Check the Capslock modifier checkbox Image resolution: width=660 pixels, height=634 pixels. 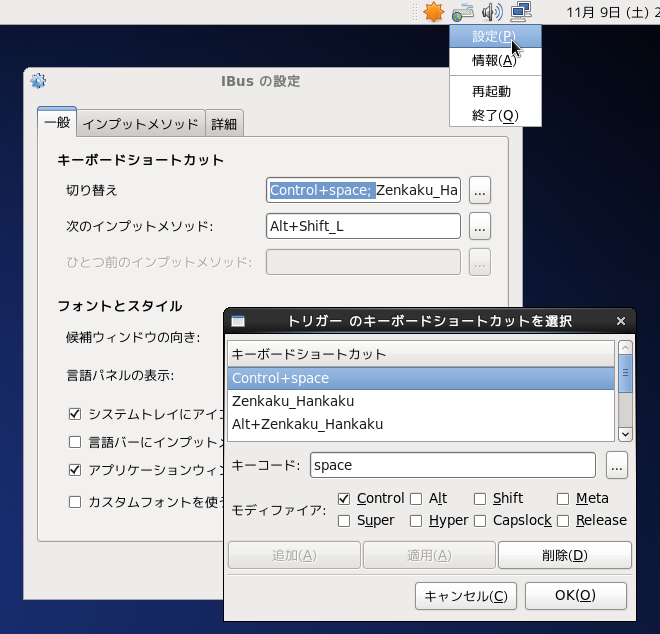click(480, 521)
